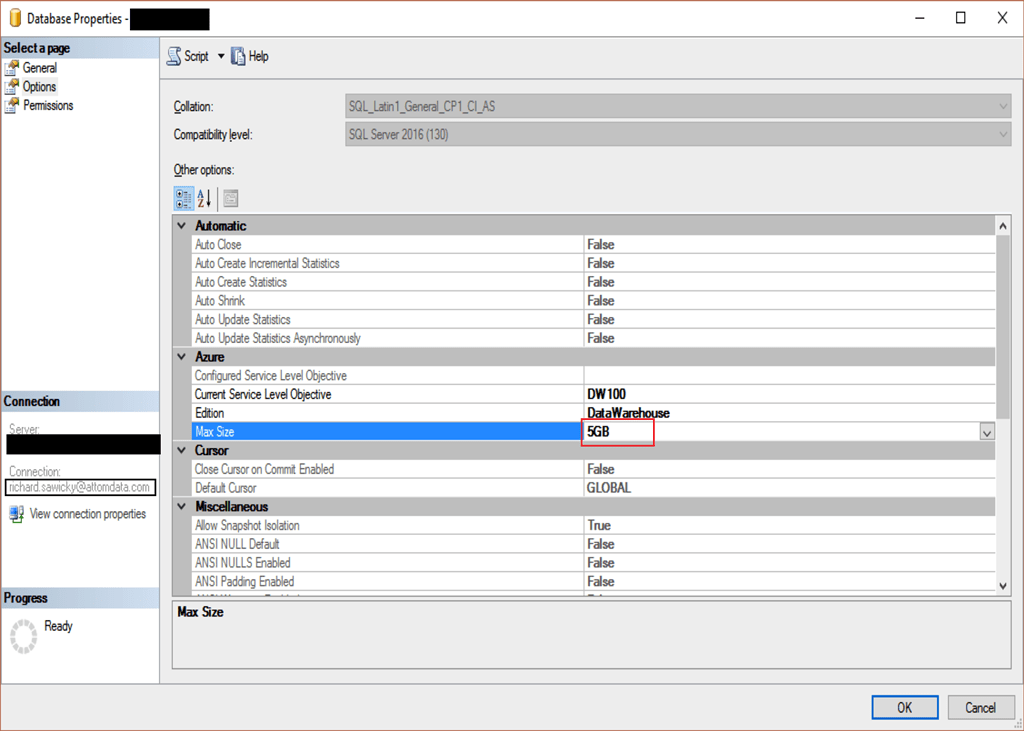
Task: Switch to Alphabetical sort icon
Action: coord(204,199)
